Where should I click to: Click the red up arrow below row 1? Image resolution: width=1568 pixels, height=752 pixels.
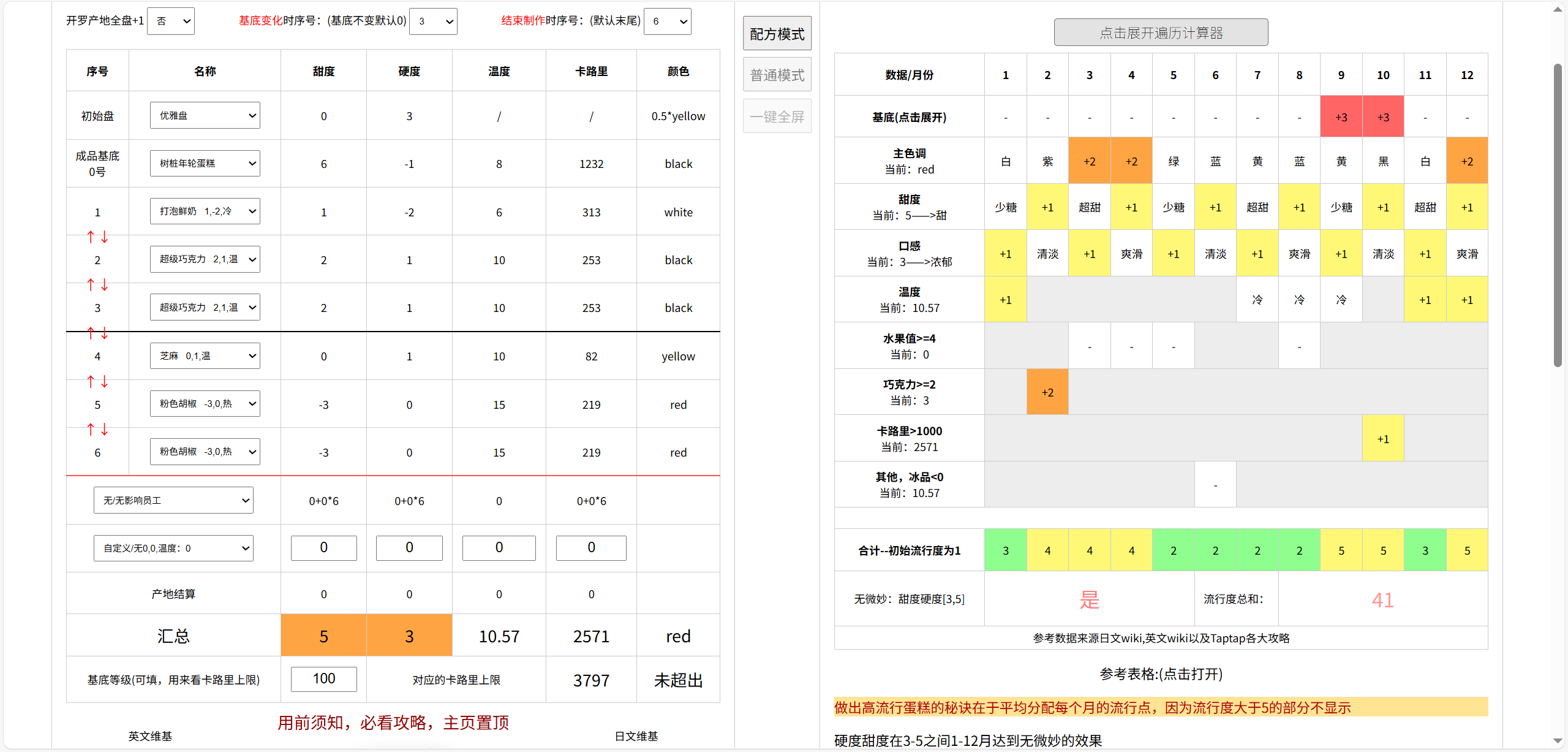(x=91, y=237)
